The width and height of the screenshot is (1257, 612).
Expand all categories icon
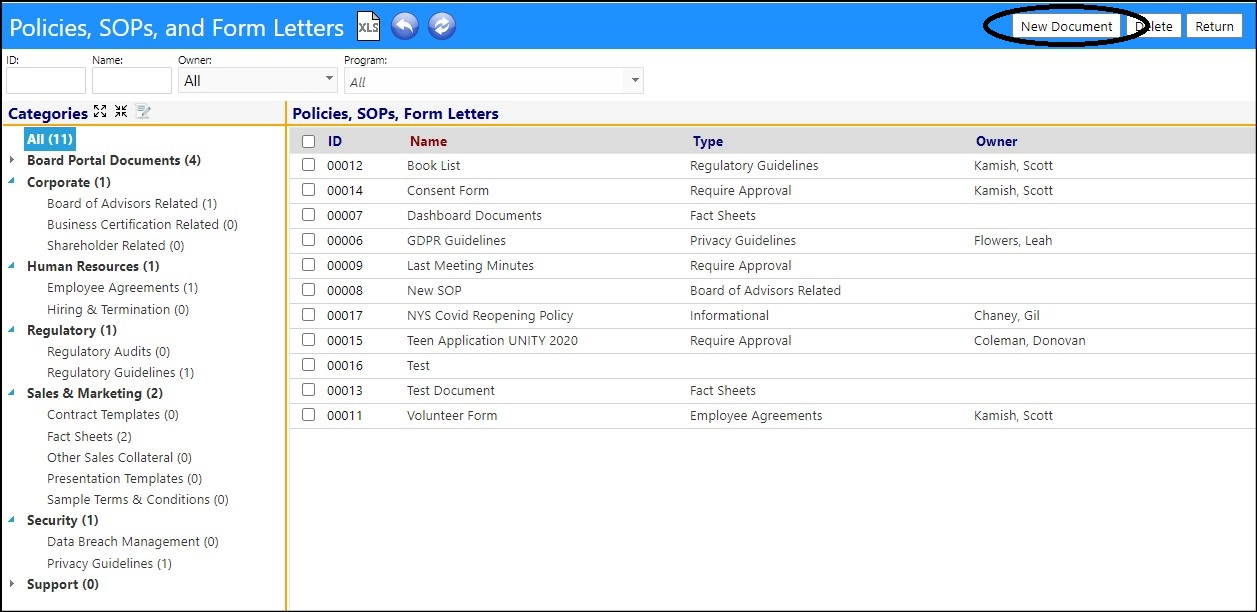coord(100,112)
